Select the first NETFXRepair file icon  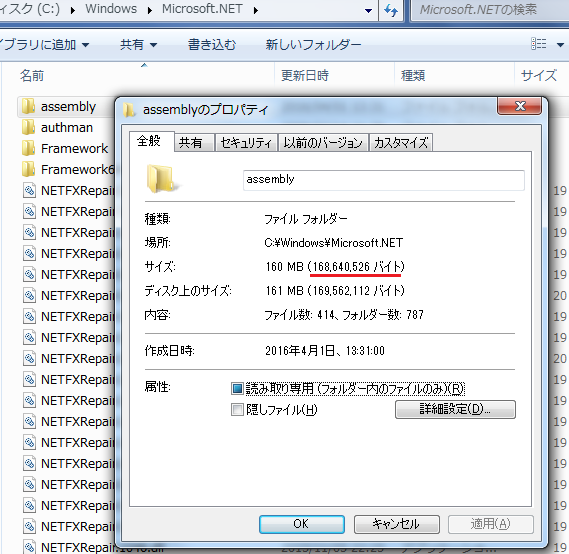[29, 190]
